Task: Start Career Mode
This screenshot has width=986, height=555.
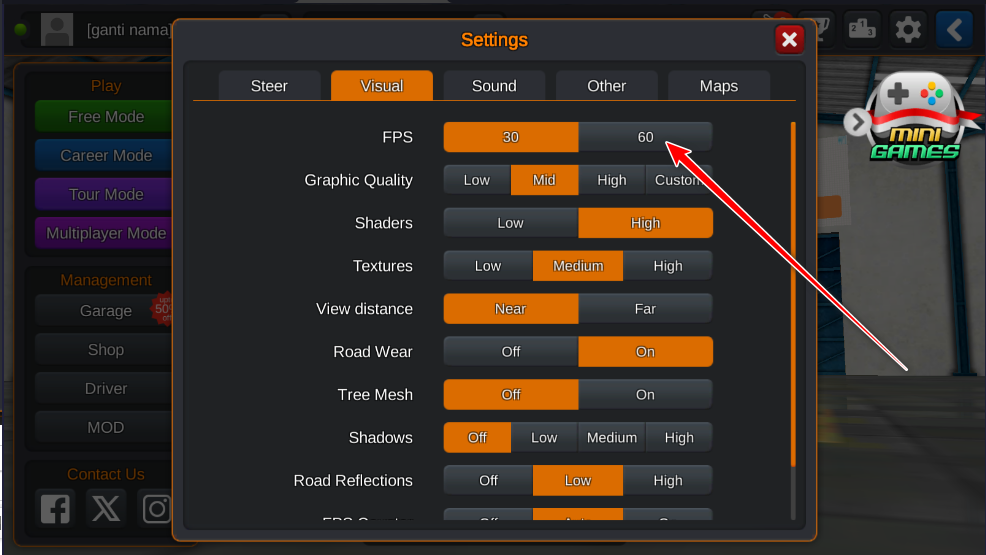Action: coord(104,155)
